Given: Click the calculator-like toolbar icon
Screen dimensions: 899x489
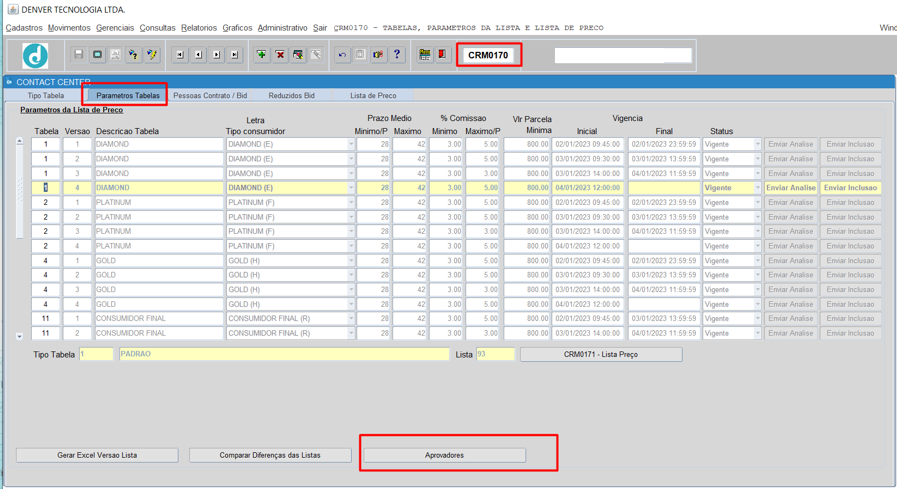Looking at the screenshot, I should pos(424,54).
